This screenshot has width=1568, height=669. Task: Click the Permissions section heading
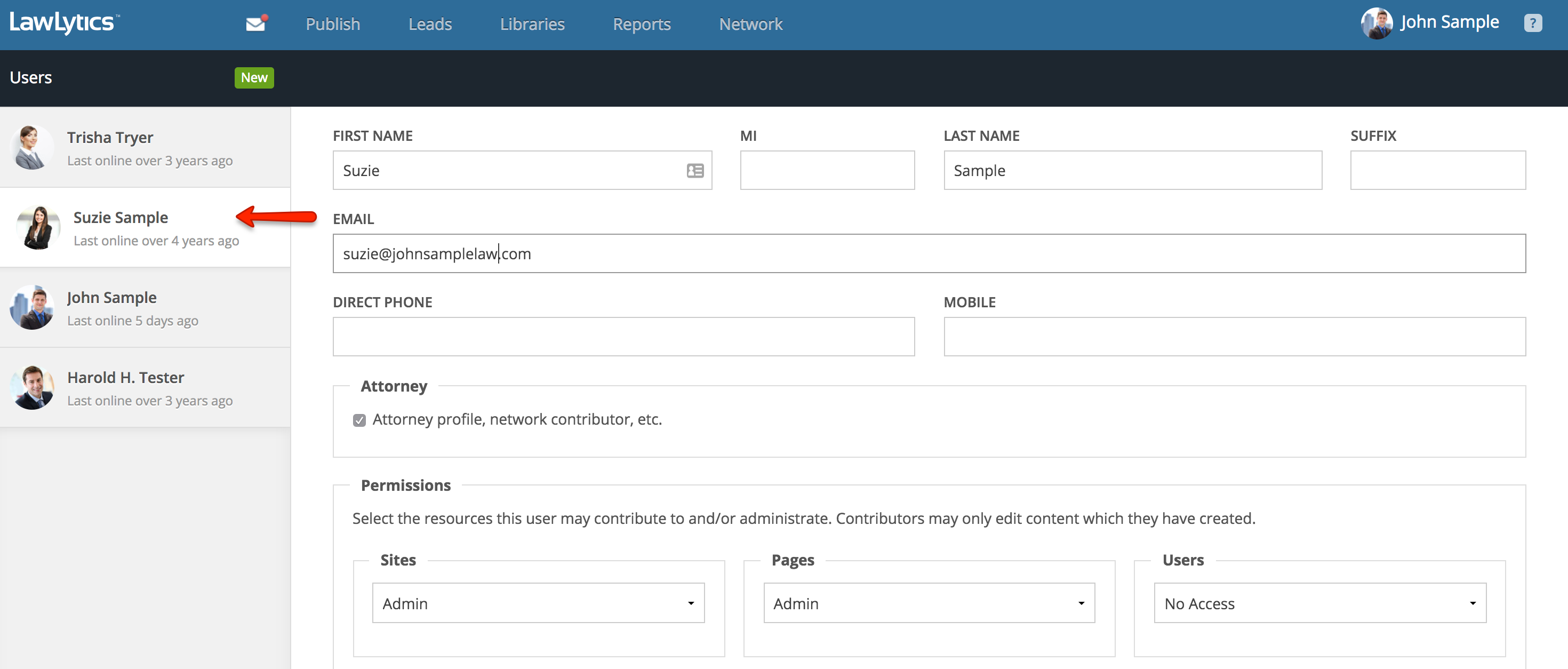(405, 485)
